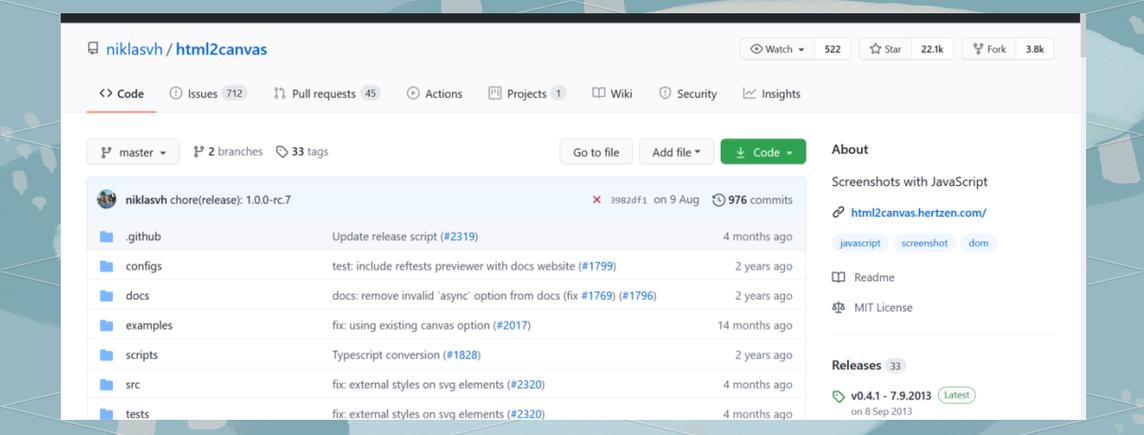Click the folder icon next to src
The height and width of the screenshot is (435, 1144).
point(107,385)
